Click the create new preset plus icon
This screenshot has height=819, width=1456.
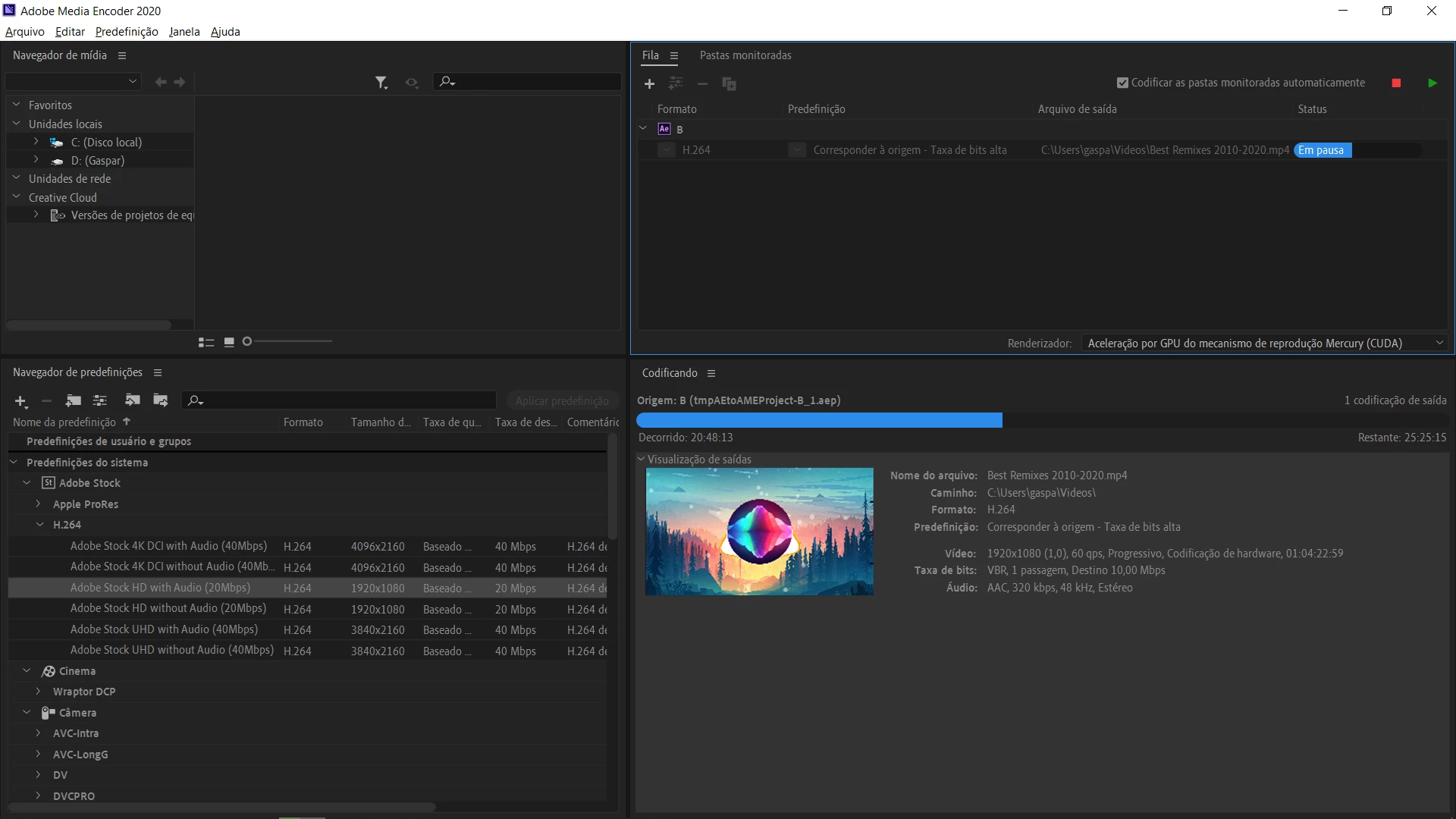click(20, 400)
